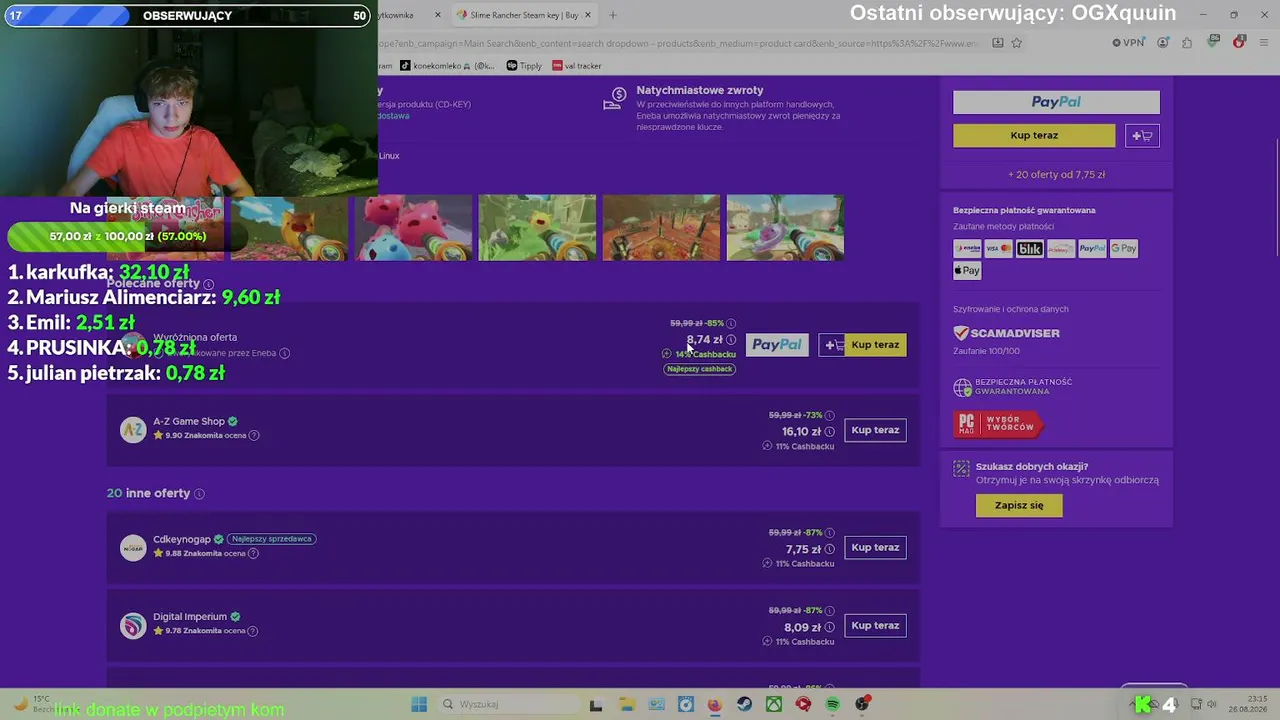Click the A-Z Game Shop seller logo
Screen dimensions: 1280x720
(133, 429)
